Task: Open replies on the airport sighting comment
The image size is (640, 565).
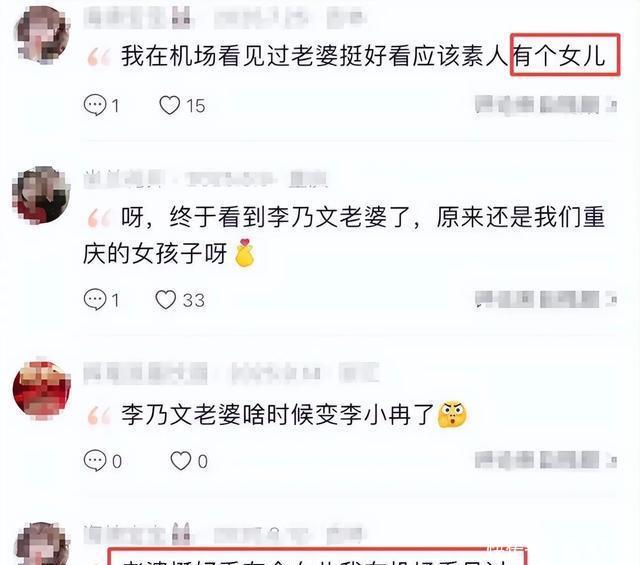Action: [x=101, y=105]
